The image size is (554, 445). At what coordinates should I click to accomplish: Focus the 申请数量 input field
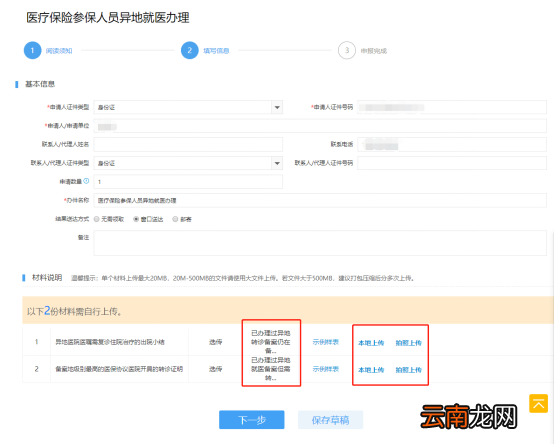tap(188, 182)
